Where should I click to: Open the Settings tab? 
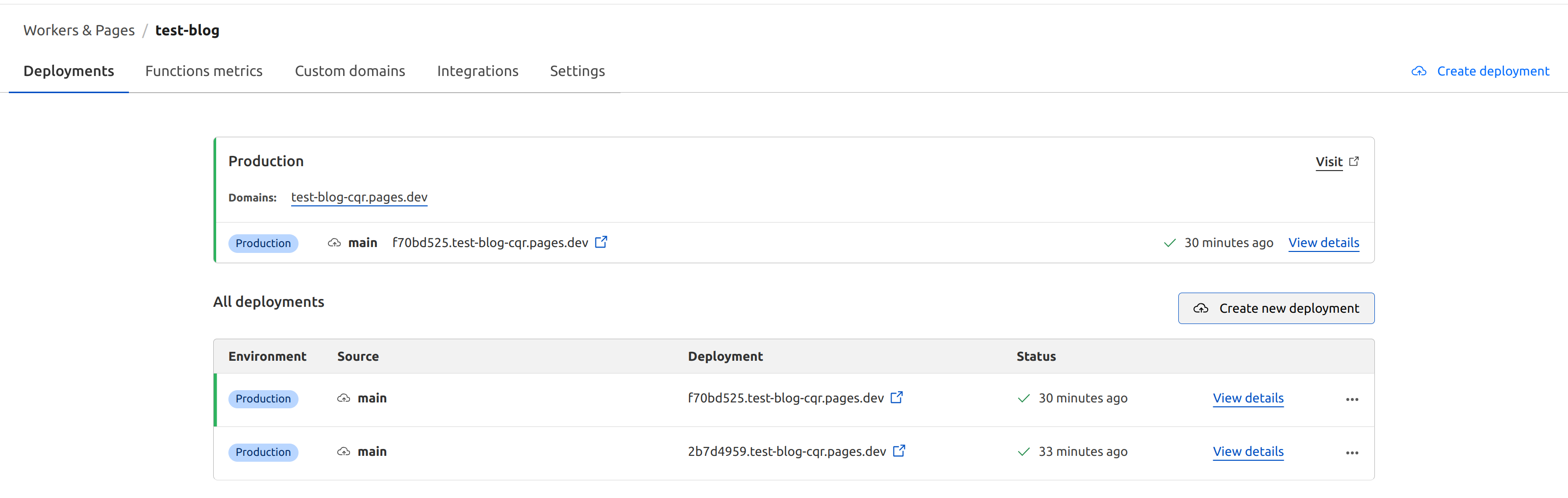coord(577,71)
